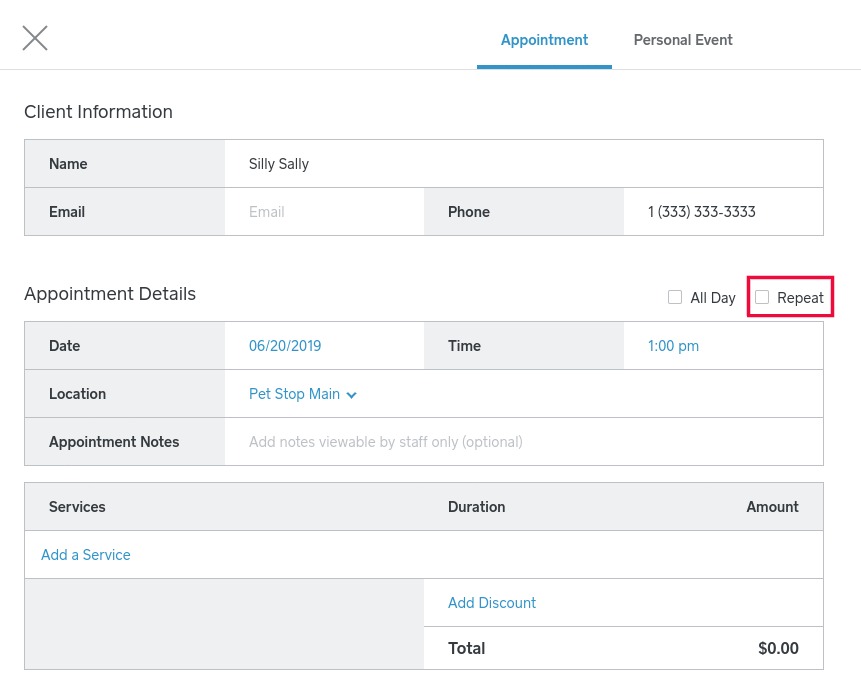Screen dimensions: 861x678
Task: Click the Client Information heading
Action: (98, 112)
